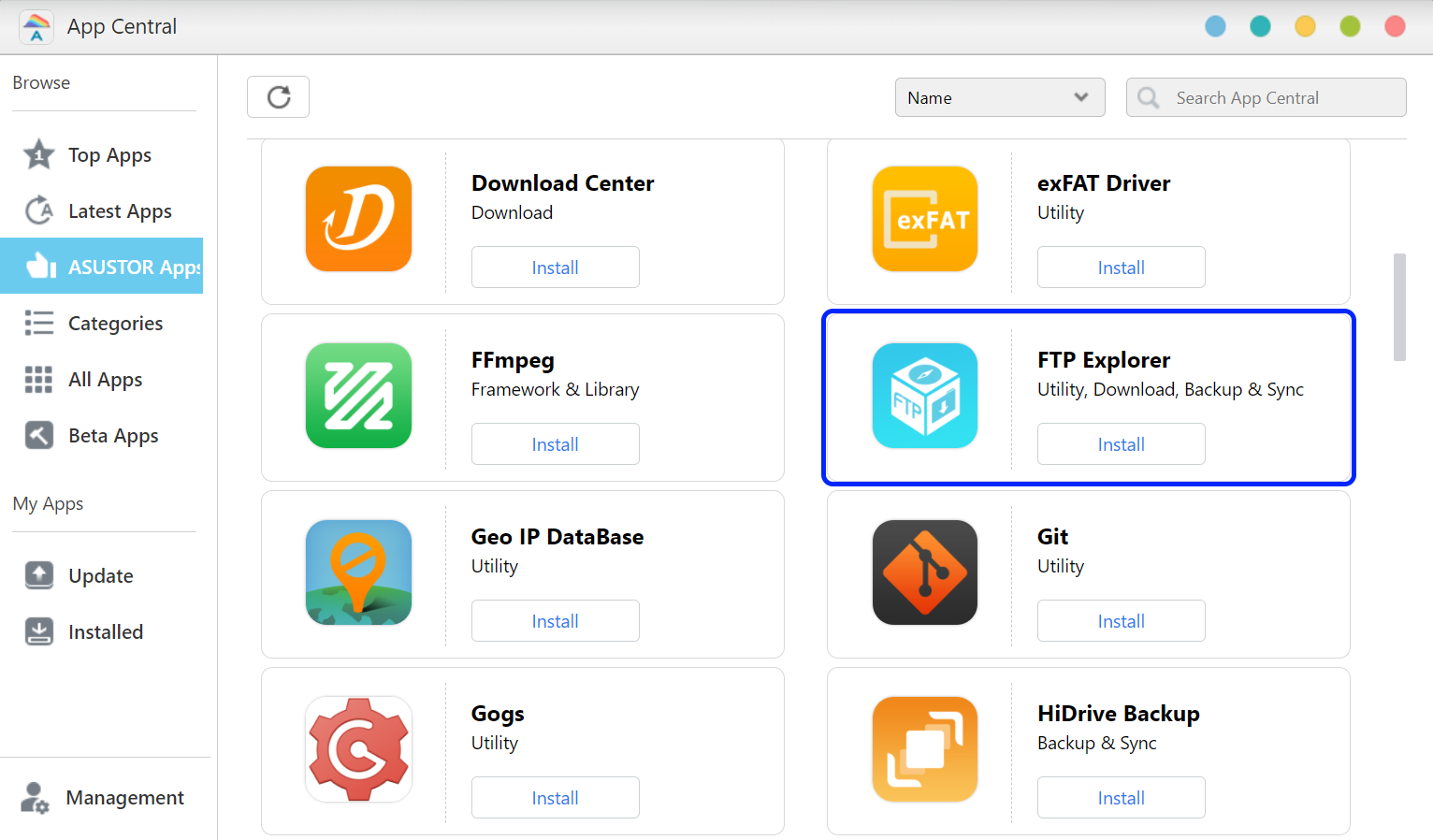The image size is (1433, 840).
Task: Click the blue window control dot
Action: tap(1216, 26)
